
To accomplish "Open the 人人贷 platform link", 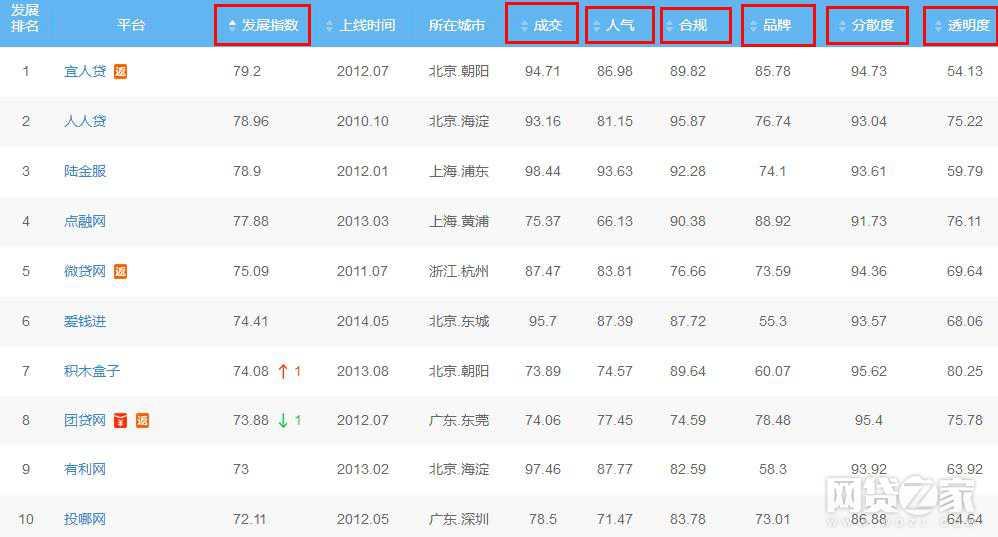I will [x=85, y=121].
